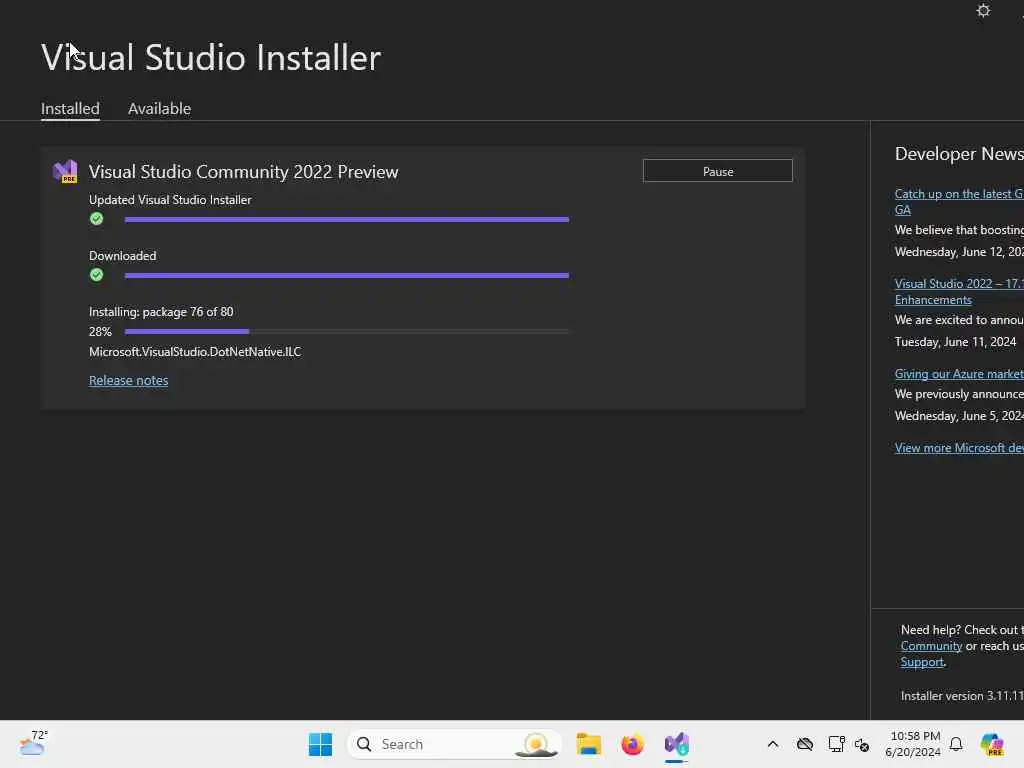Click the Visual Studio Community Preview logo icon
This screenshot has width=1024, height=768.
pos(65,171)
